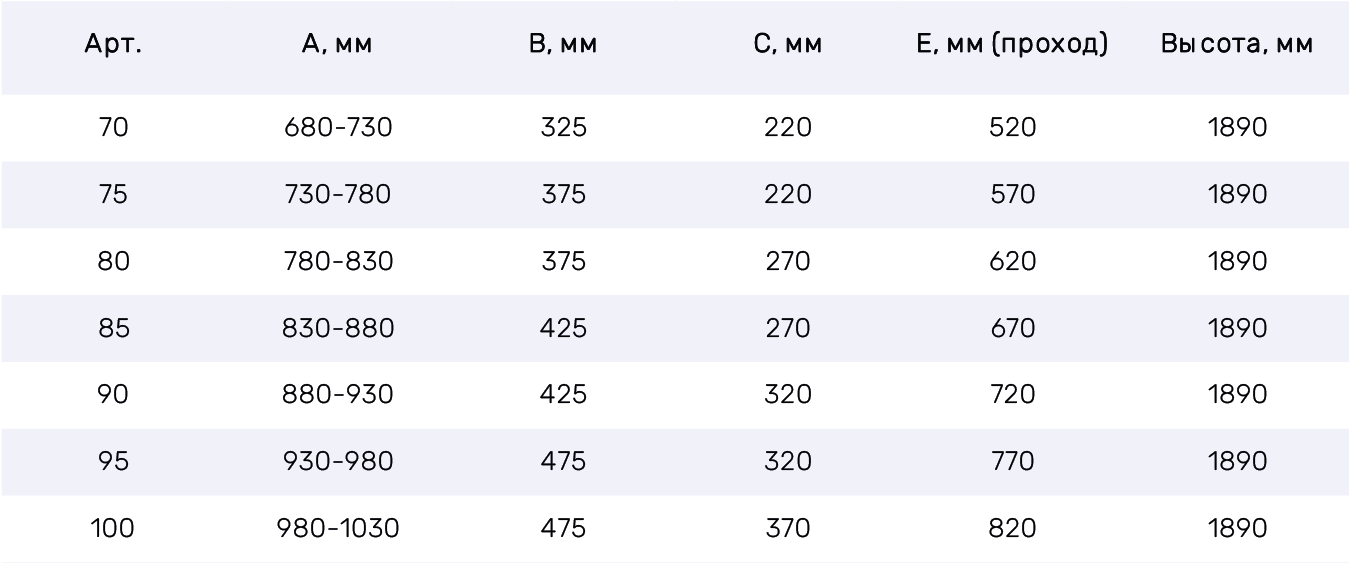Click the C value 370 cell
The image size is (1349, 563).
click(x=788, y=529)
